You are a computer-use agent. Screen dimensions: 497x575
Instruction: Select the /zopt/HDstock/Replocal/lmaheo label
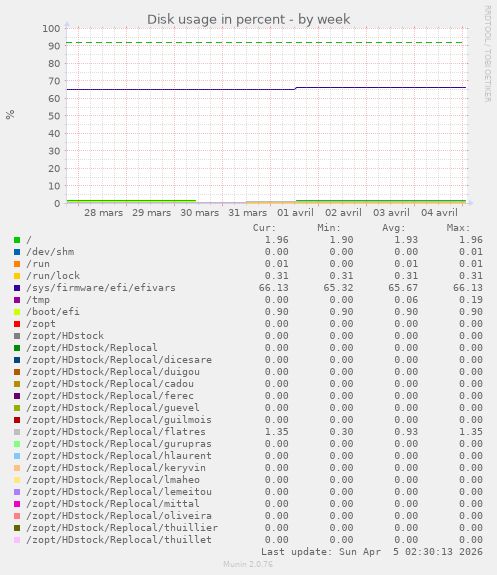point(113,480)
